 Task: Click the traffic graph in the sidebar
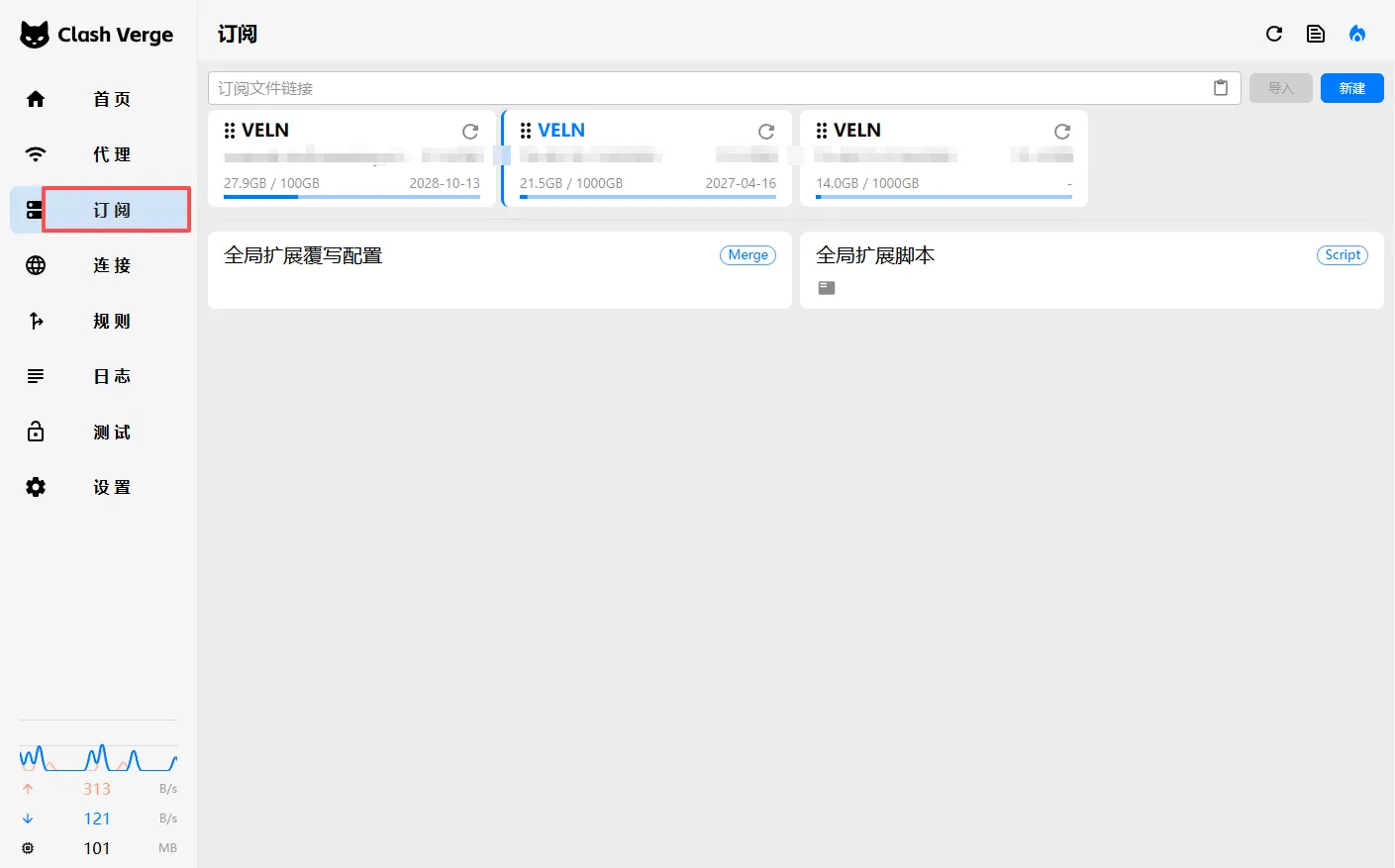pyautogui.click(x=98, y=759)
